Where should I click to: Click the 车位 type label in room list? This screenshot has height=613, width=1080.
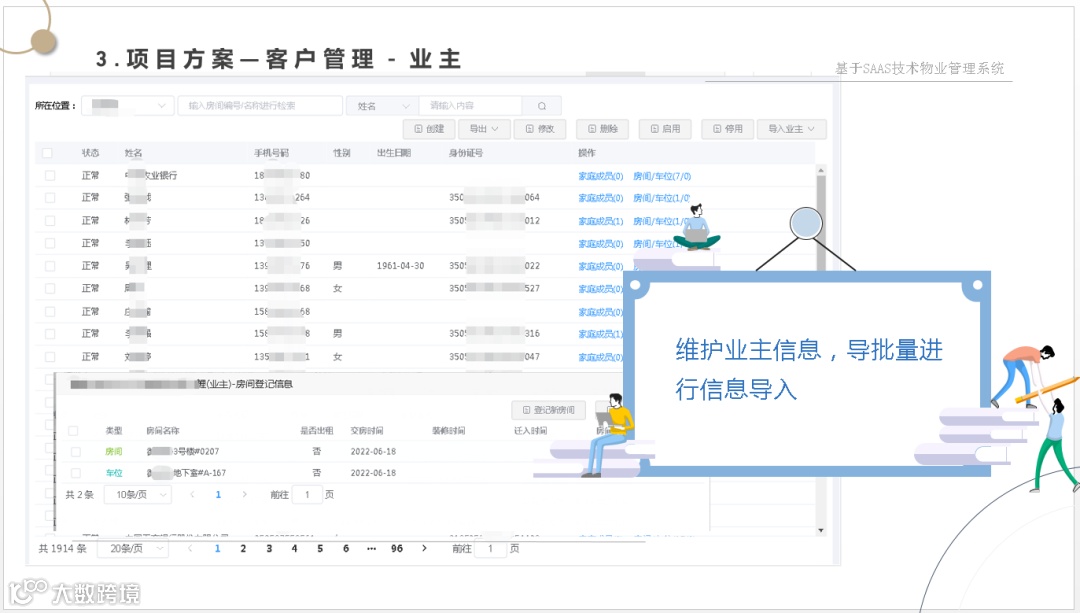click(x=114, y=473)
